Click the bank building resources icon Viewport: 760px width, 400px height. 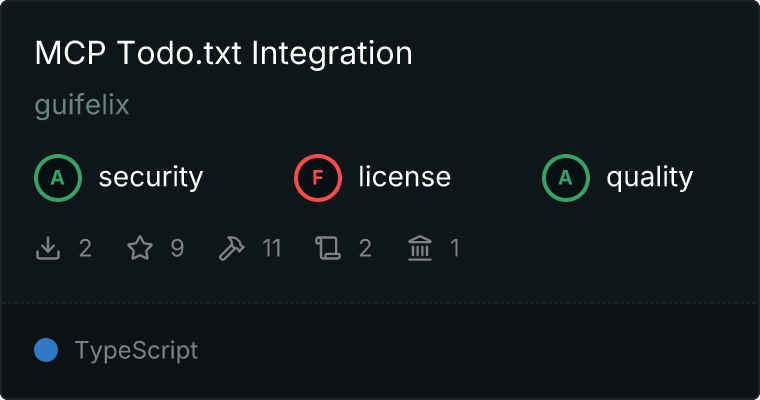coord(420,248)
